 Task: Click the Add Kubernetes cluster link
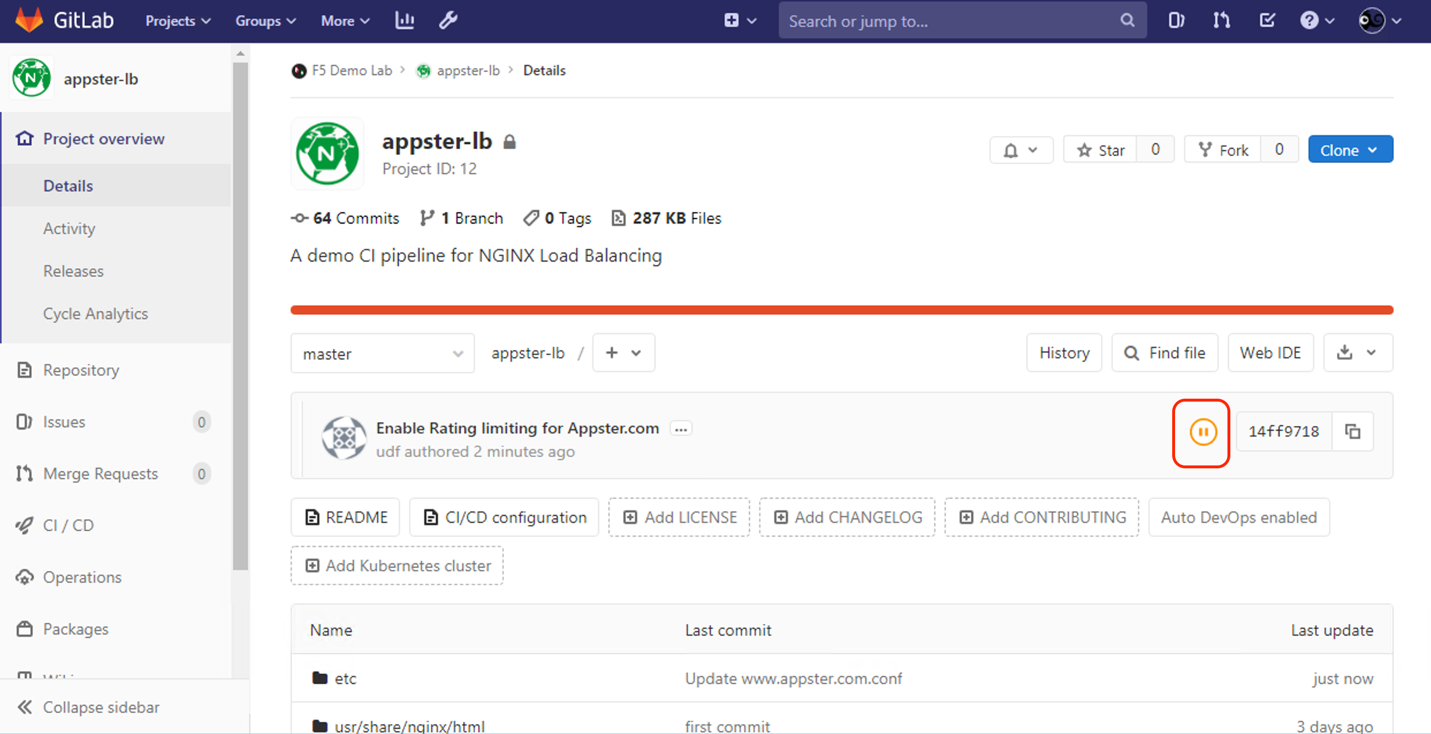coord(397,565)
